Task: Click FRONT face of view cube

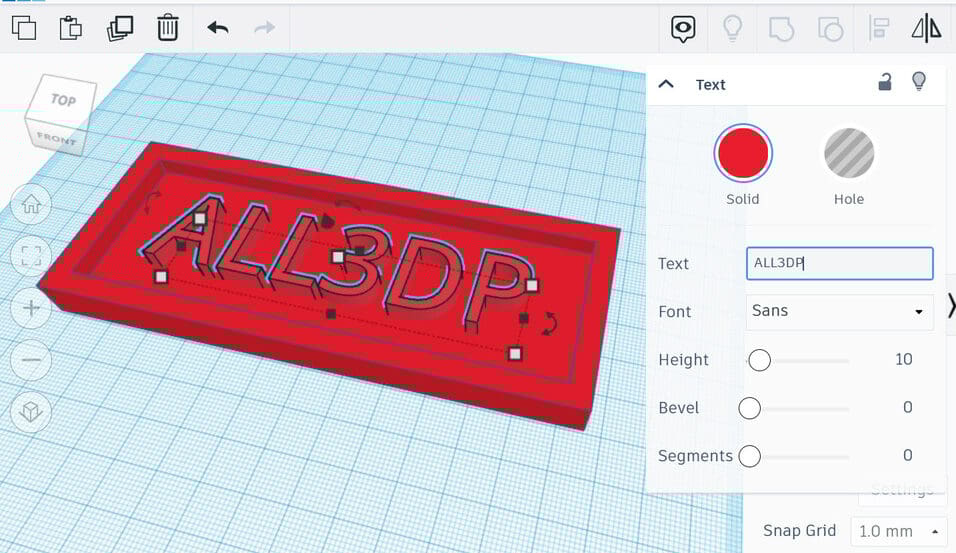Action: click(56, 139)
